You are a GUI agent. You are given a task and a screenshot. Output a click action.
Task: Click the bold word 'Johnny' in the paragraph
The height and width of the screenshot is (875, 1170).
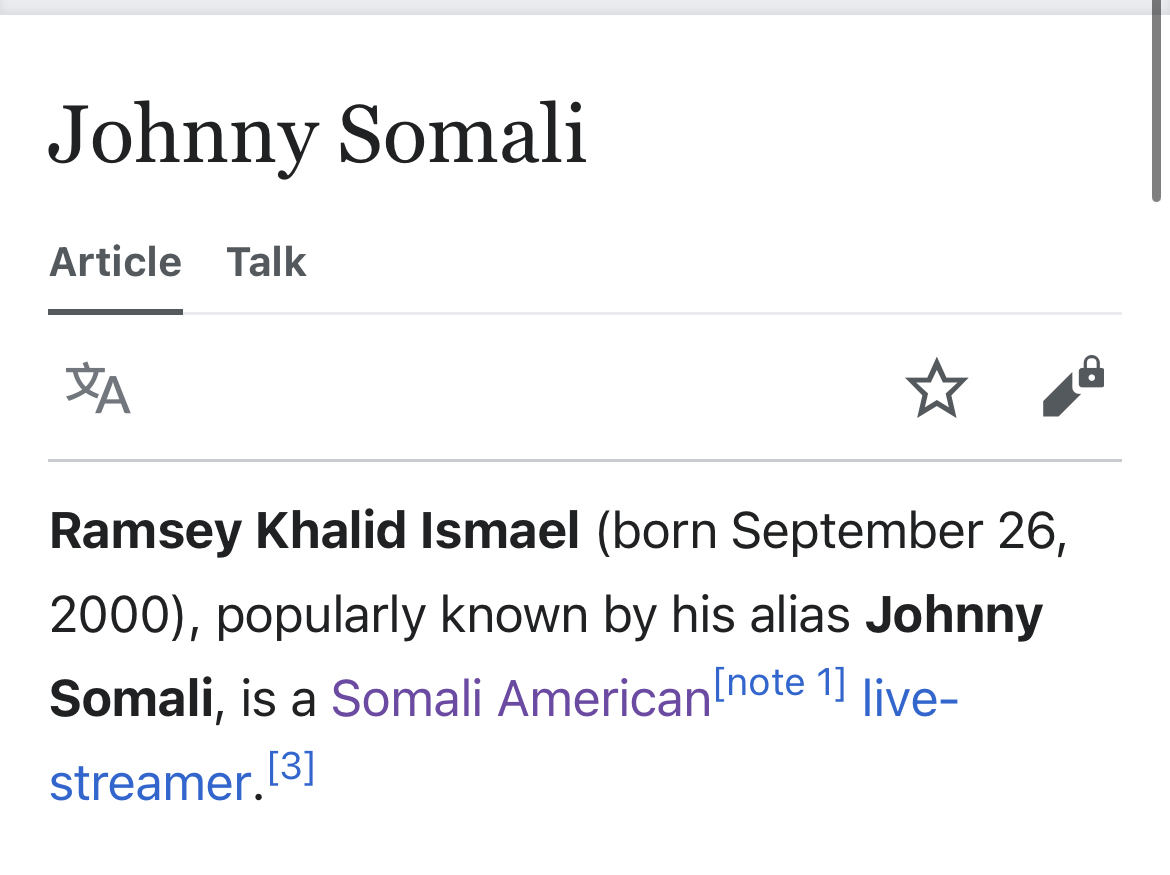[x=954, y=615]
